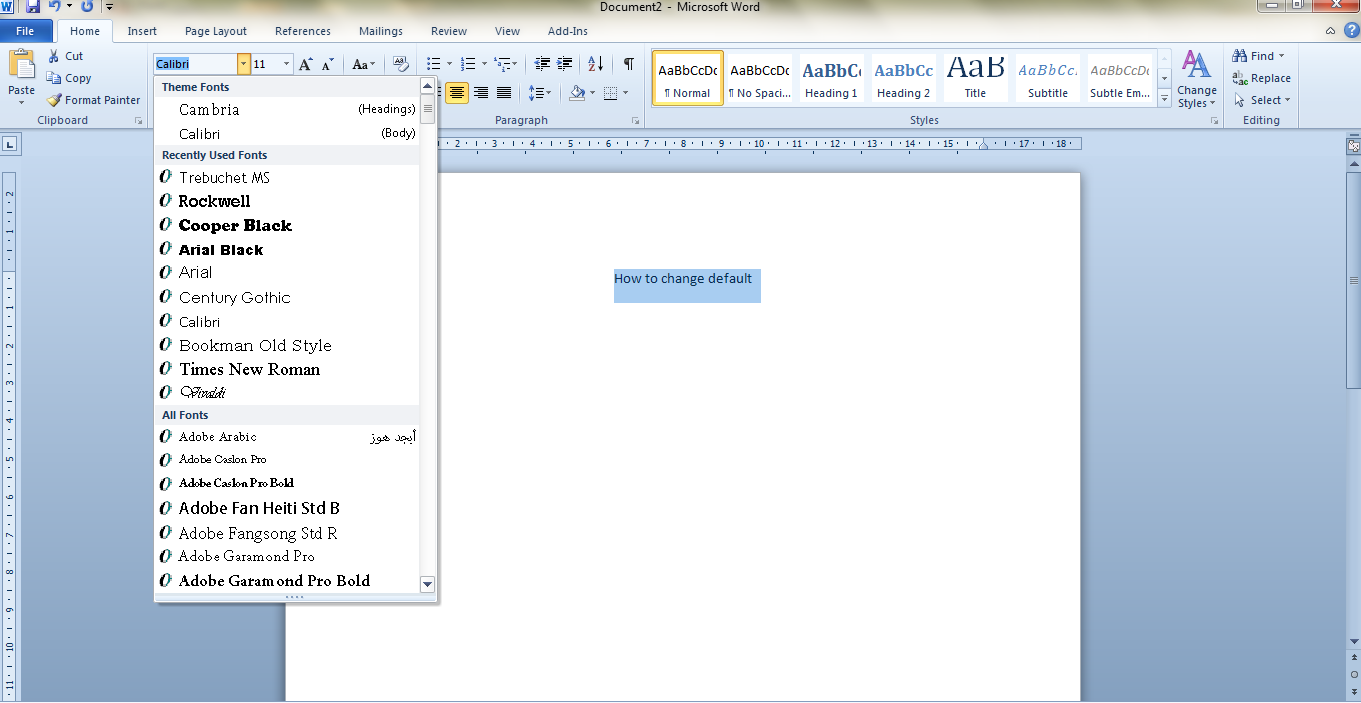
Task: Apply the Heading 1 style
Action: point(832,79)
